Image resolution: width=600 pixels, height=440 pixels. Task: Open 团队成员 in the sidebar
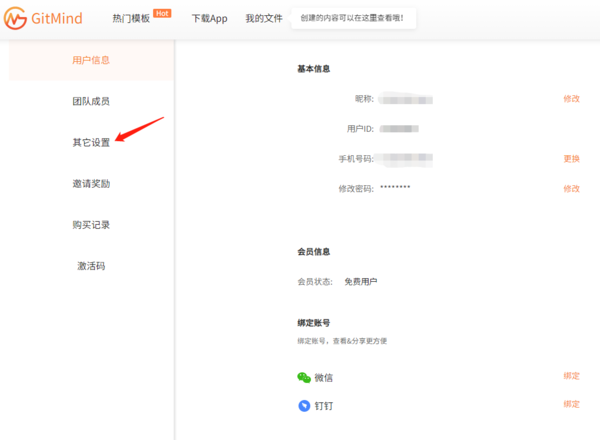point(91,101)
